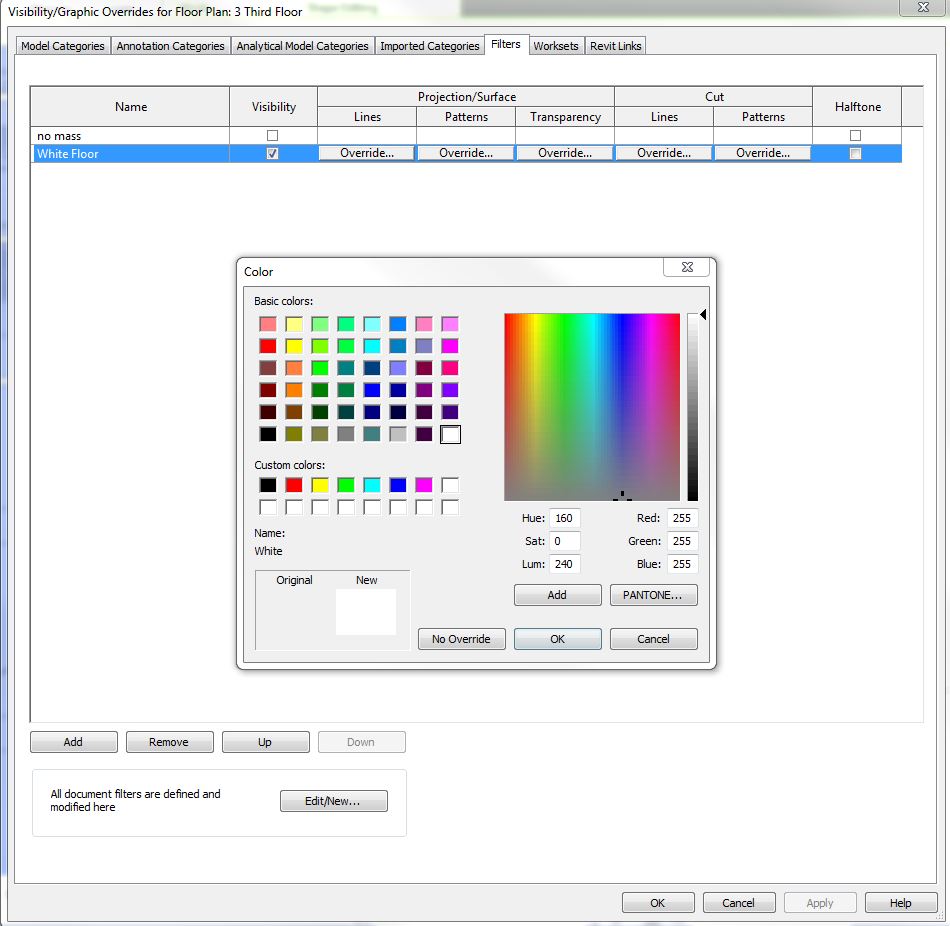This screenshot has height=926, width=950.
Task: Toggle visibility checkbox for no mass filter
Action: pos(272,135)
